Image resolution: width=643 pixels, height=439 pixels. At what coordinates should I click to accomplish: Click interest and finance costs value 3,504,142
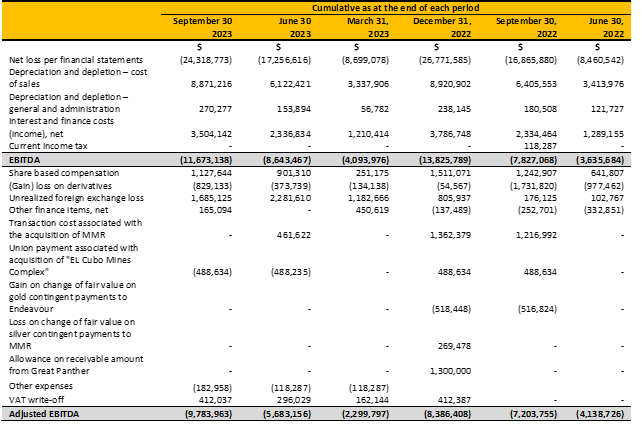211,134
